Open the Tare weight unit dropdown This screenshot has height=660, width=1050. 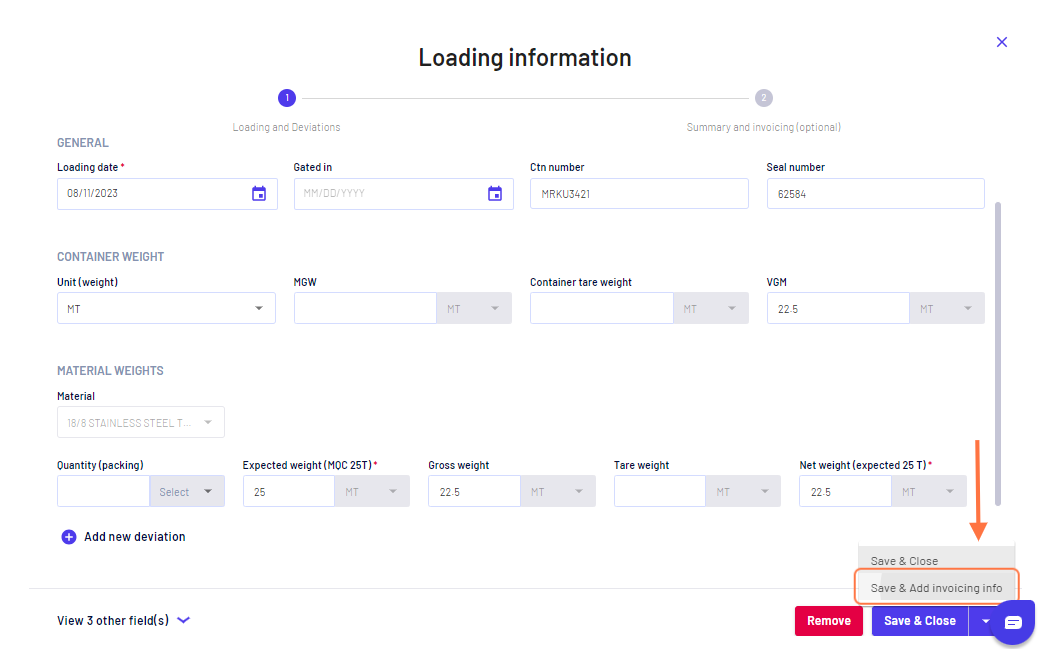(x=743, y=492)
